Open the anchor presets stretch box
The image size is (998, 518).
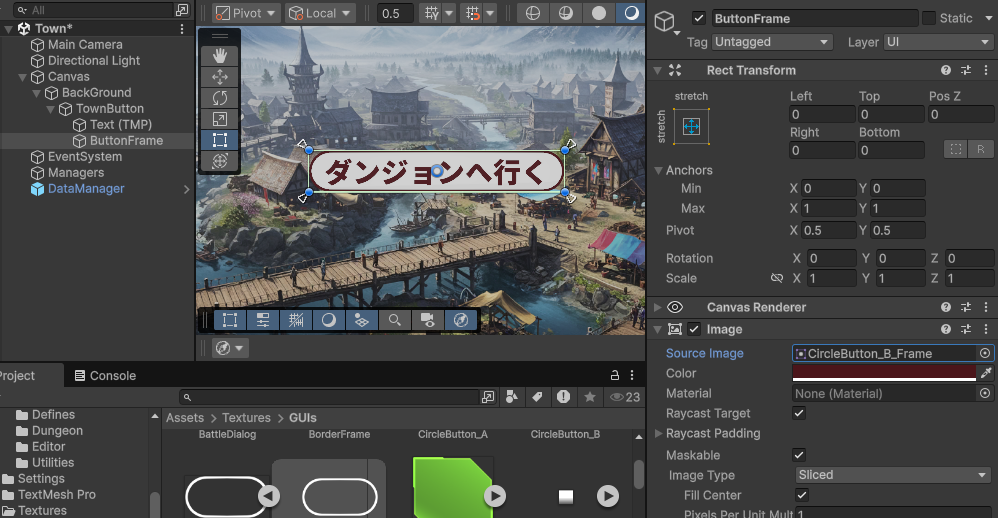point(690,126)
